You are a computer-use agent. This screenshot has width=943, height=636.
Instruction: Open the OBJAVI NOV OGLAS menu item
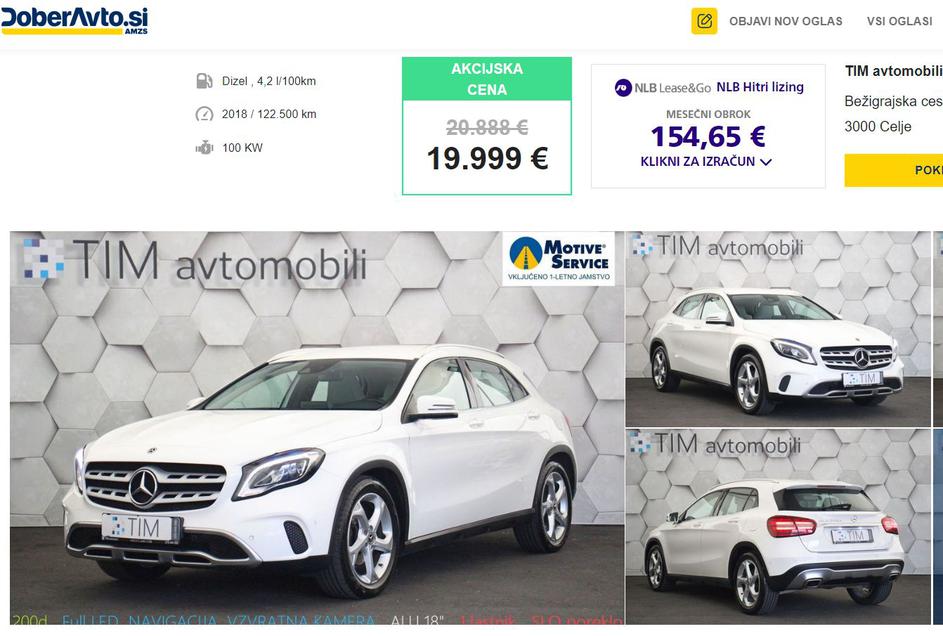pyautogui.click(x=785, y=21)
